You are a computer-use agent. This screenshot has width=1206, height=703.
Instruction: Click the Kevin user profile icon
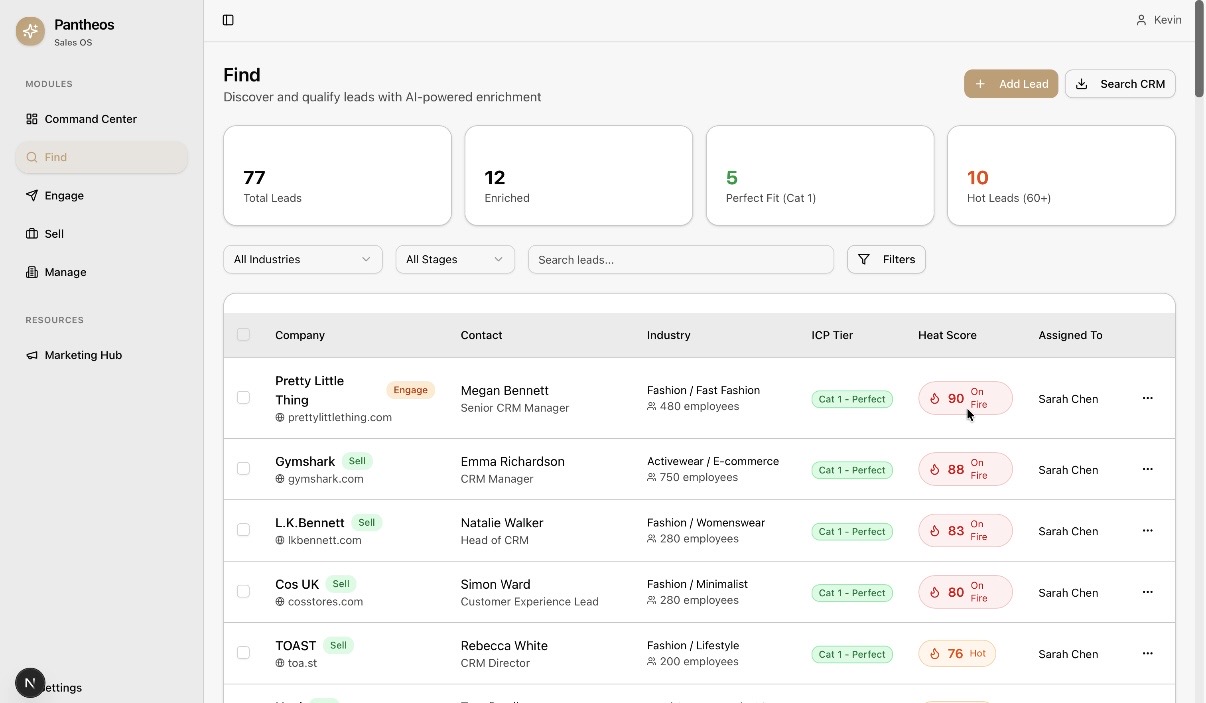coord(1141,20)
